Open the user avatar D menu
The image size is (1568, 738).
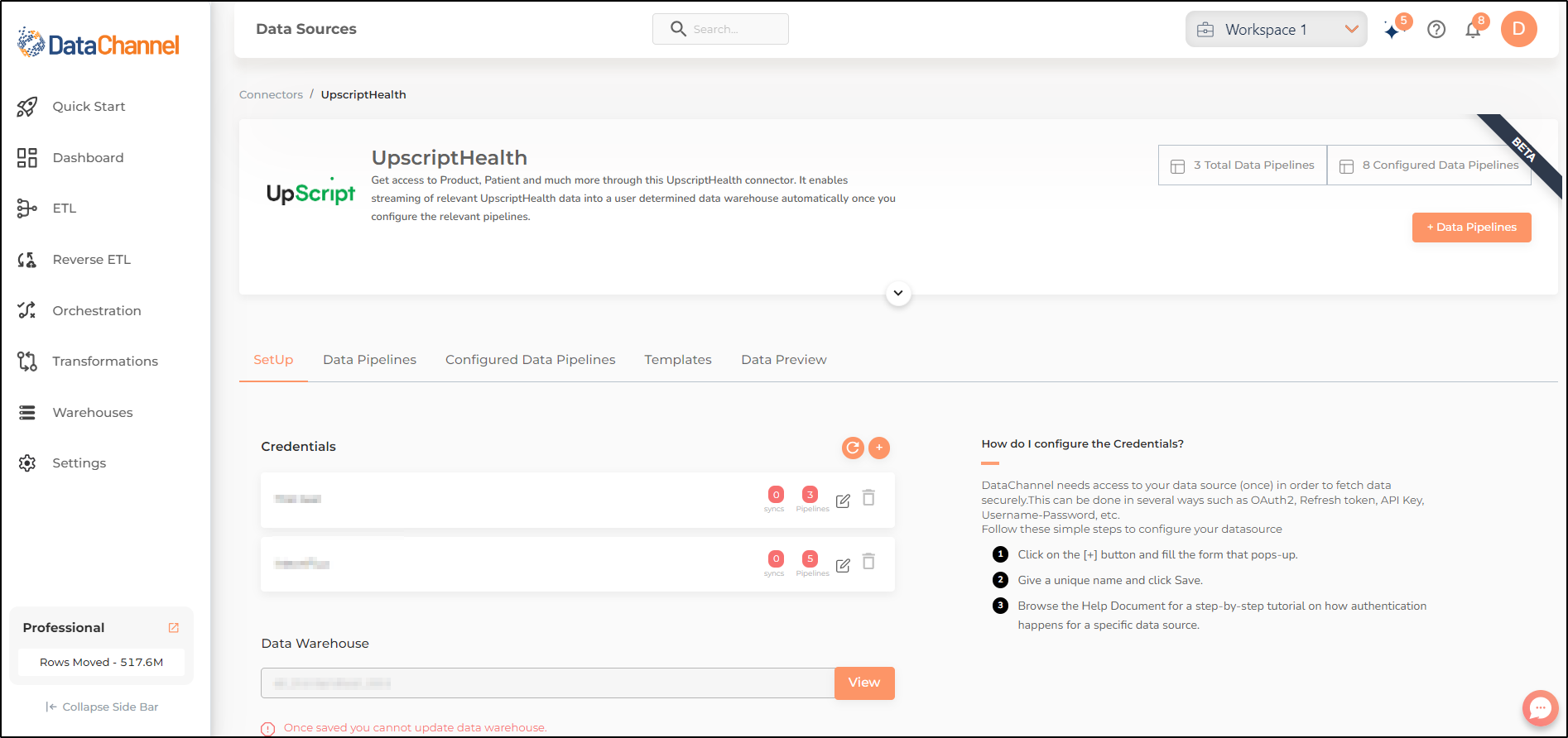(x=1519, y=29)
